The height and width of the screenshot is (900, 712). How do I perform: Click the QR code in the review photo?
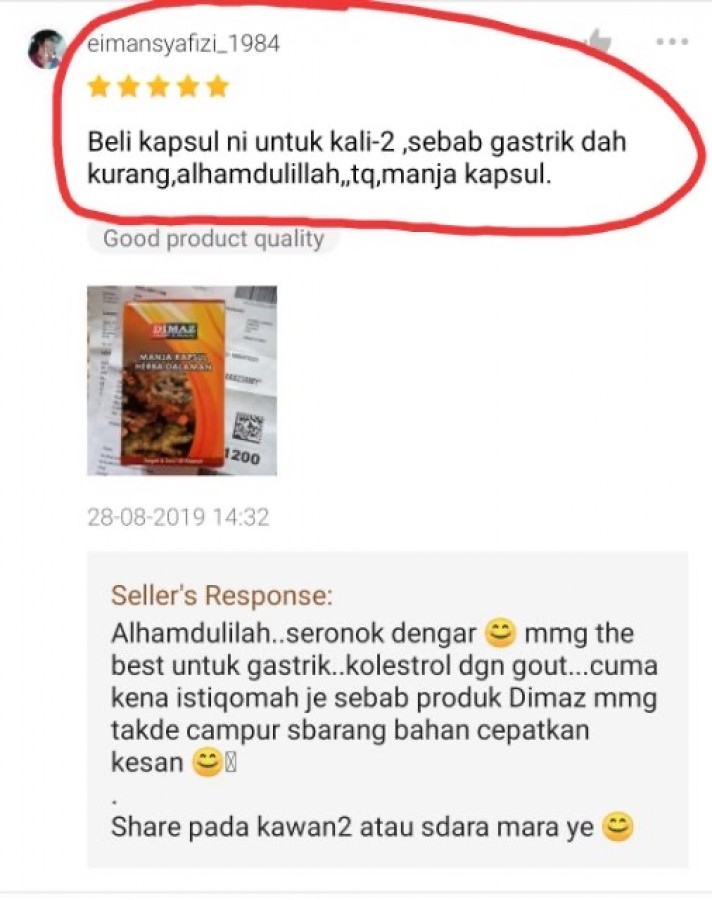point(249,428)
